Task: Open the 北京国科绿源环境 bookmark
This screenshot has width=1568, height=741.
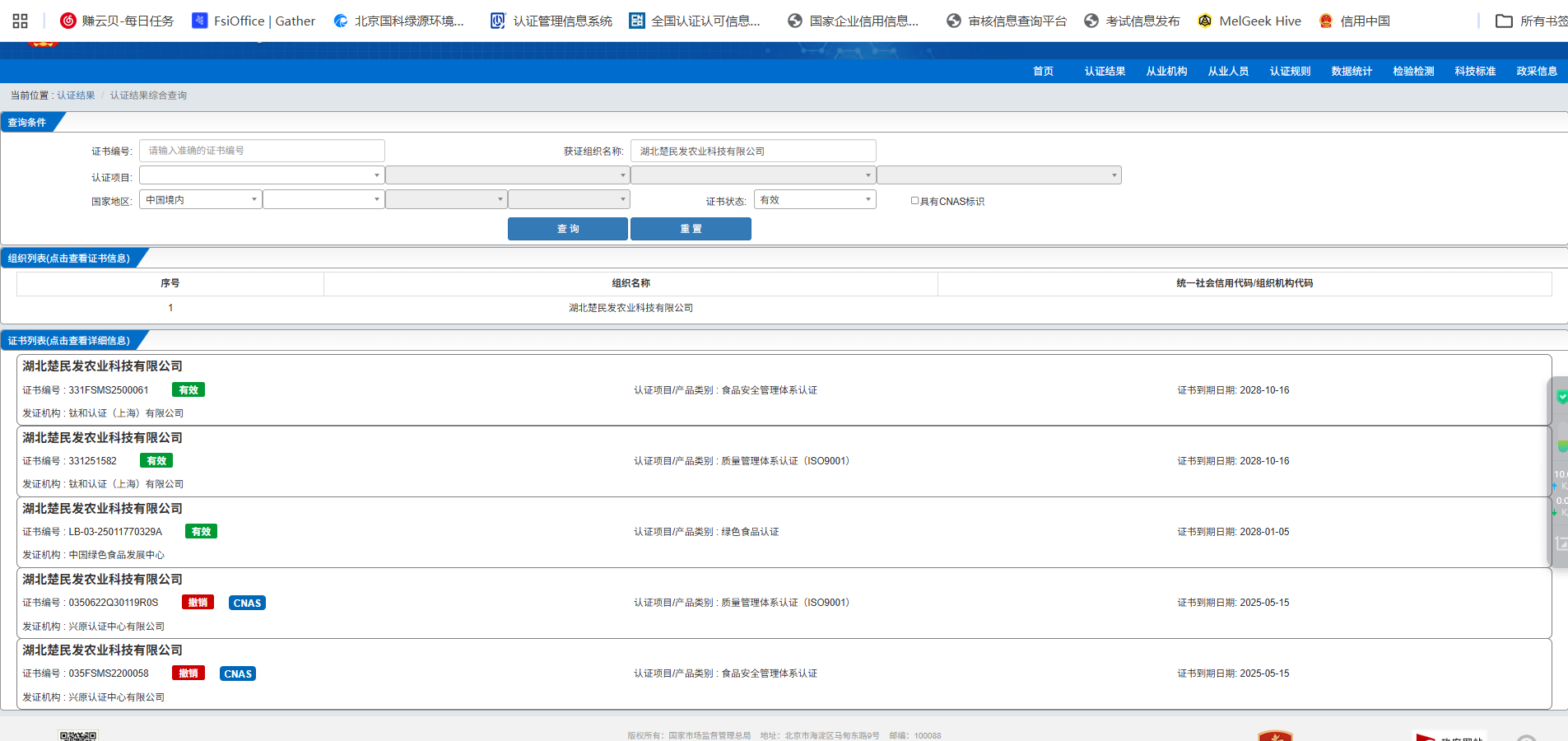Action: (399, 21)
